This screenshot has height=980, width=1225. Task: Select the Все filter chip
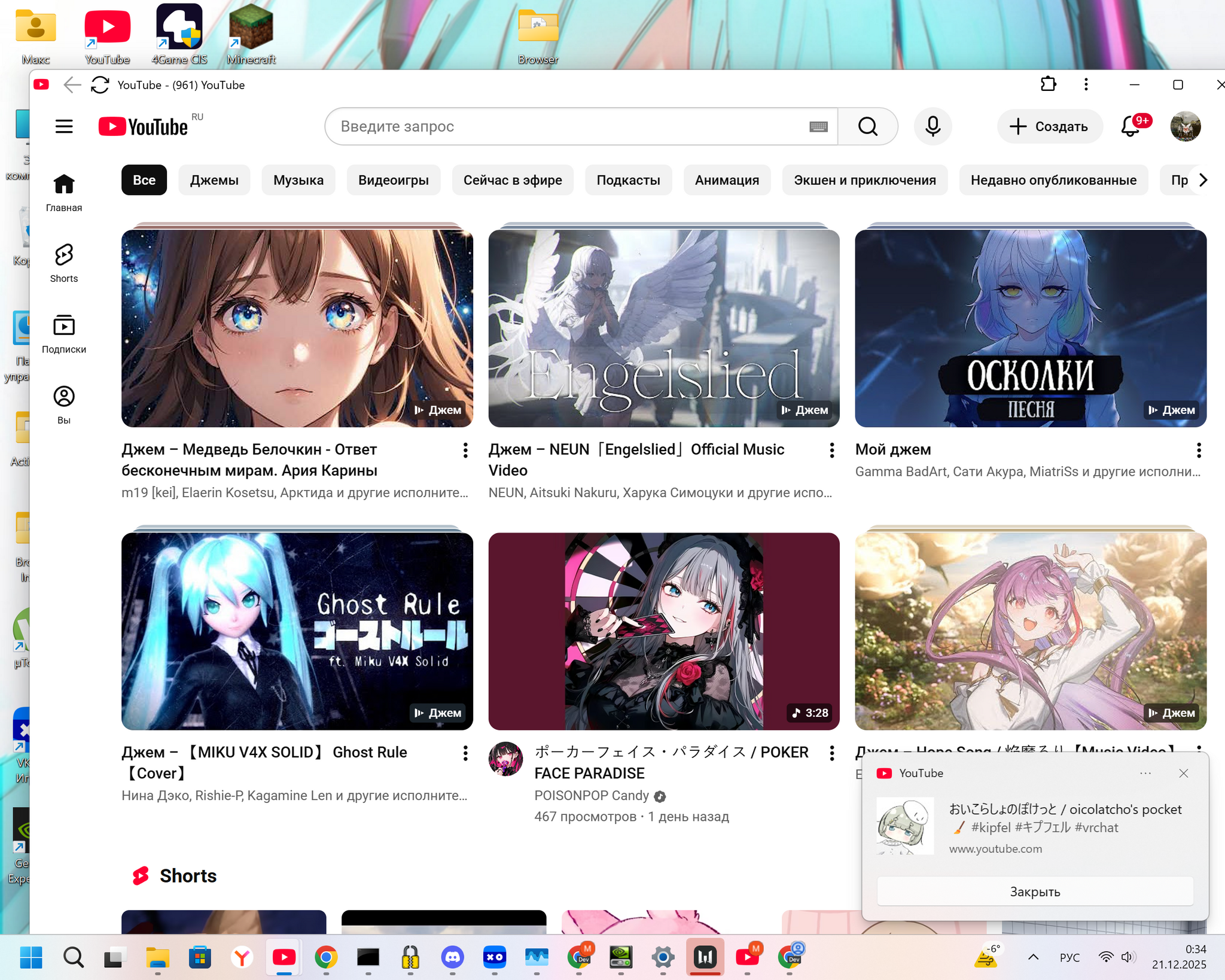(144, 180)
